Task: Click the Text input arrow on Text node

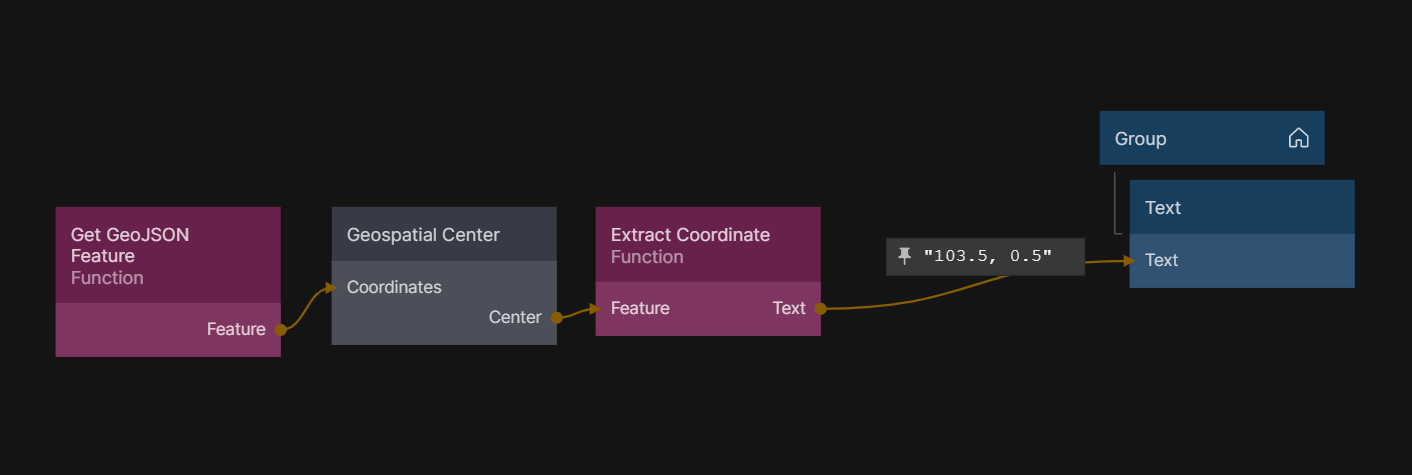Action: coord(1129,260)
